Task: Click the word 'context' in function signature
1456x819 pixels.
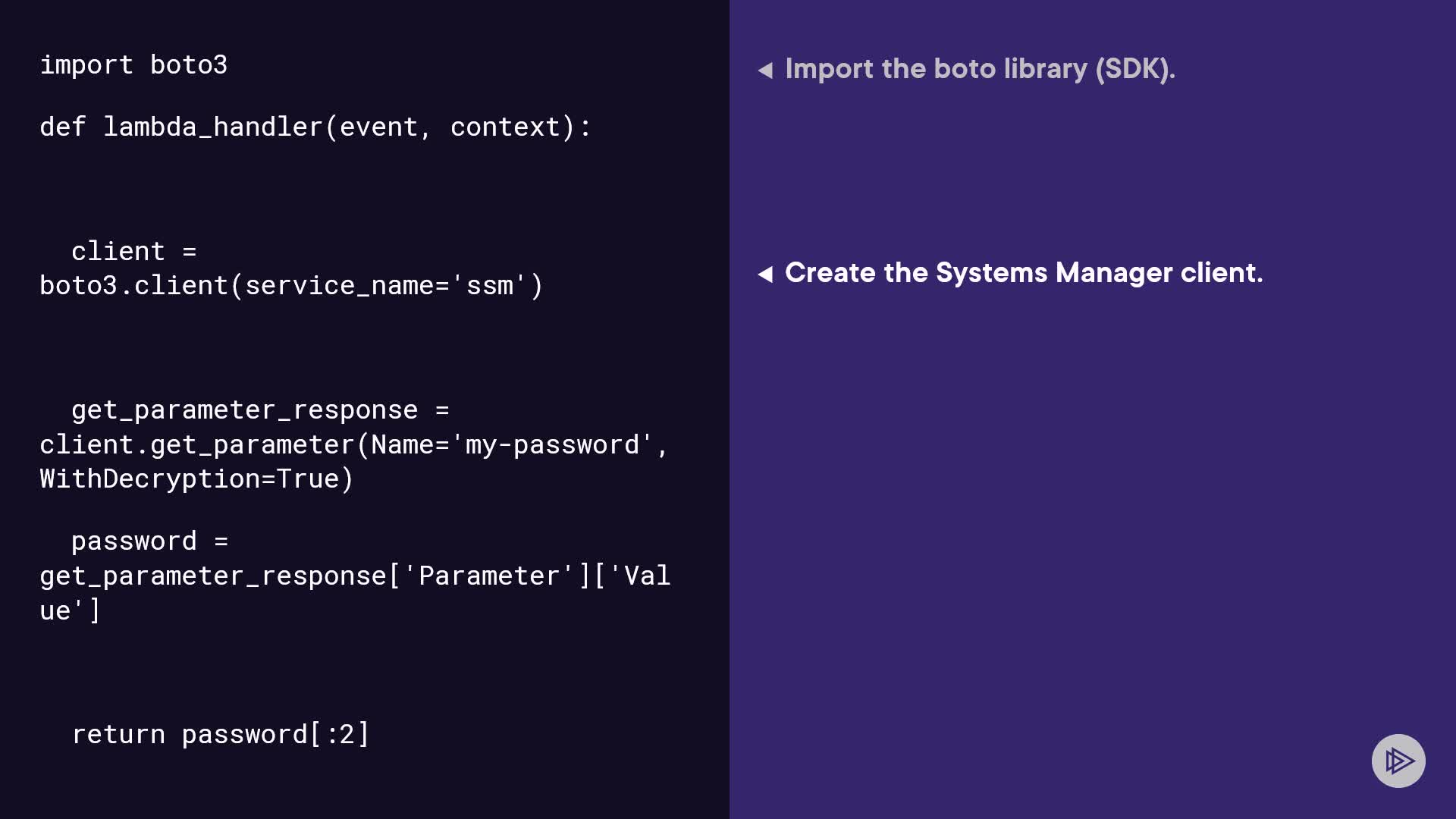Action: pyautogui.click(x=505, y=127)
